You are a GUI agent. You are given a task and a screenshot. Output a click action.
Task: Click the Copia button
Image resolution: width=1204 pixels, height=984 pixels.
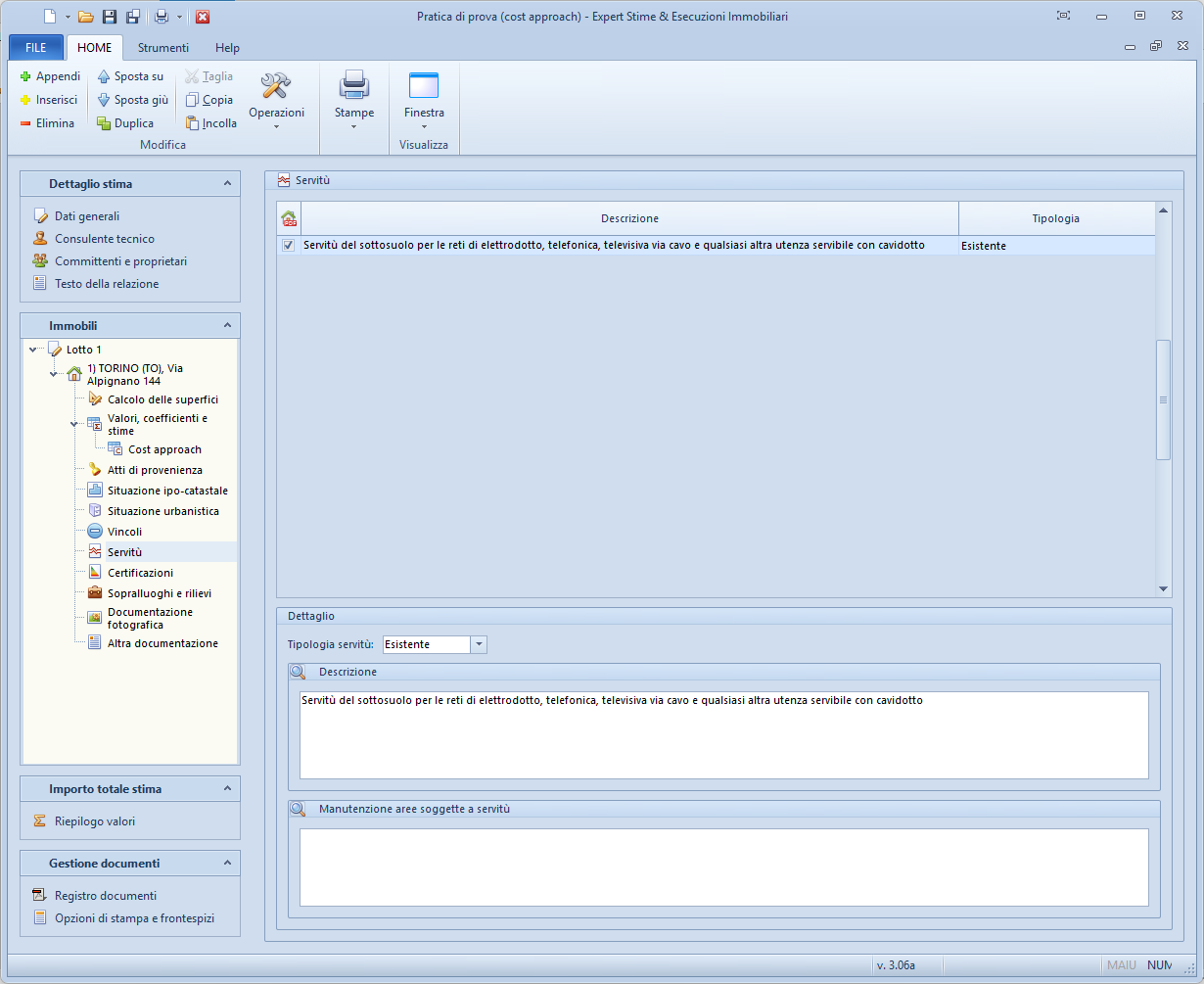pyautogui.click(x=209, y=100)
